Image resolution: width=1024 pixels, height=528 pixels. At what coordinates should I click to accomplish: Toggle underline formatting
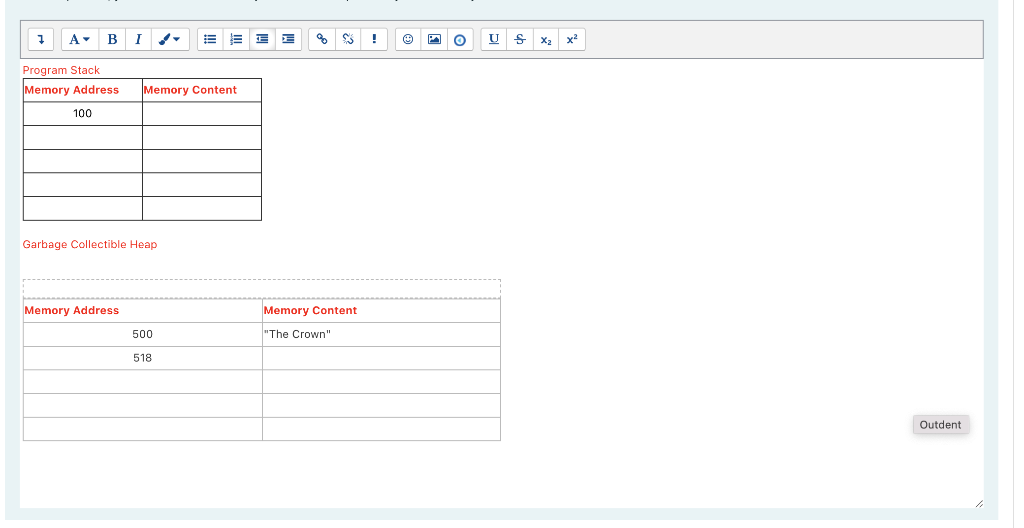(x=494, y=39)
